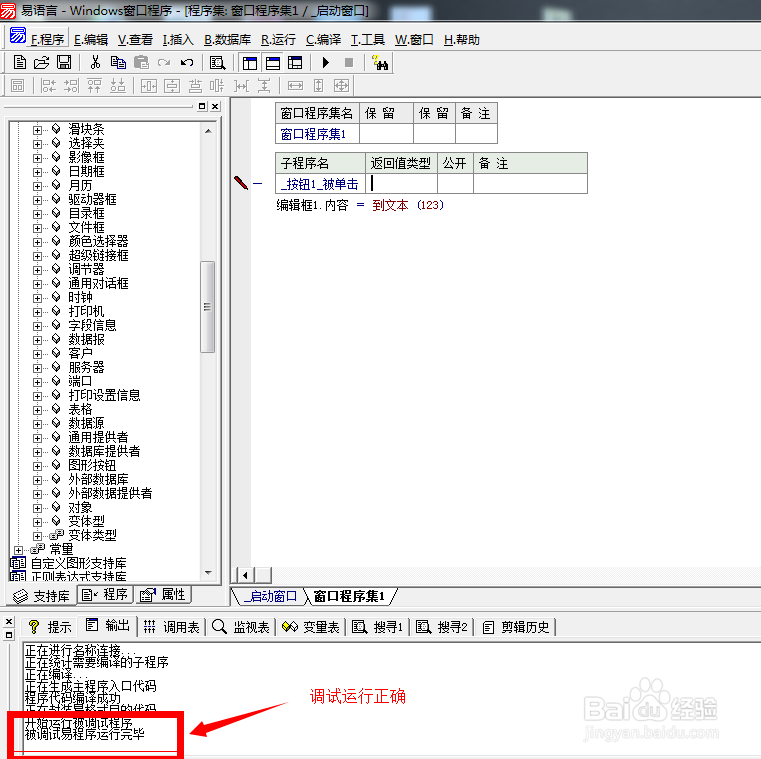Switch to the 窗口程序集1 editor tab
The height and width of the screenshot is (759, 761).
pos(349,596)
